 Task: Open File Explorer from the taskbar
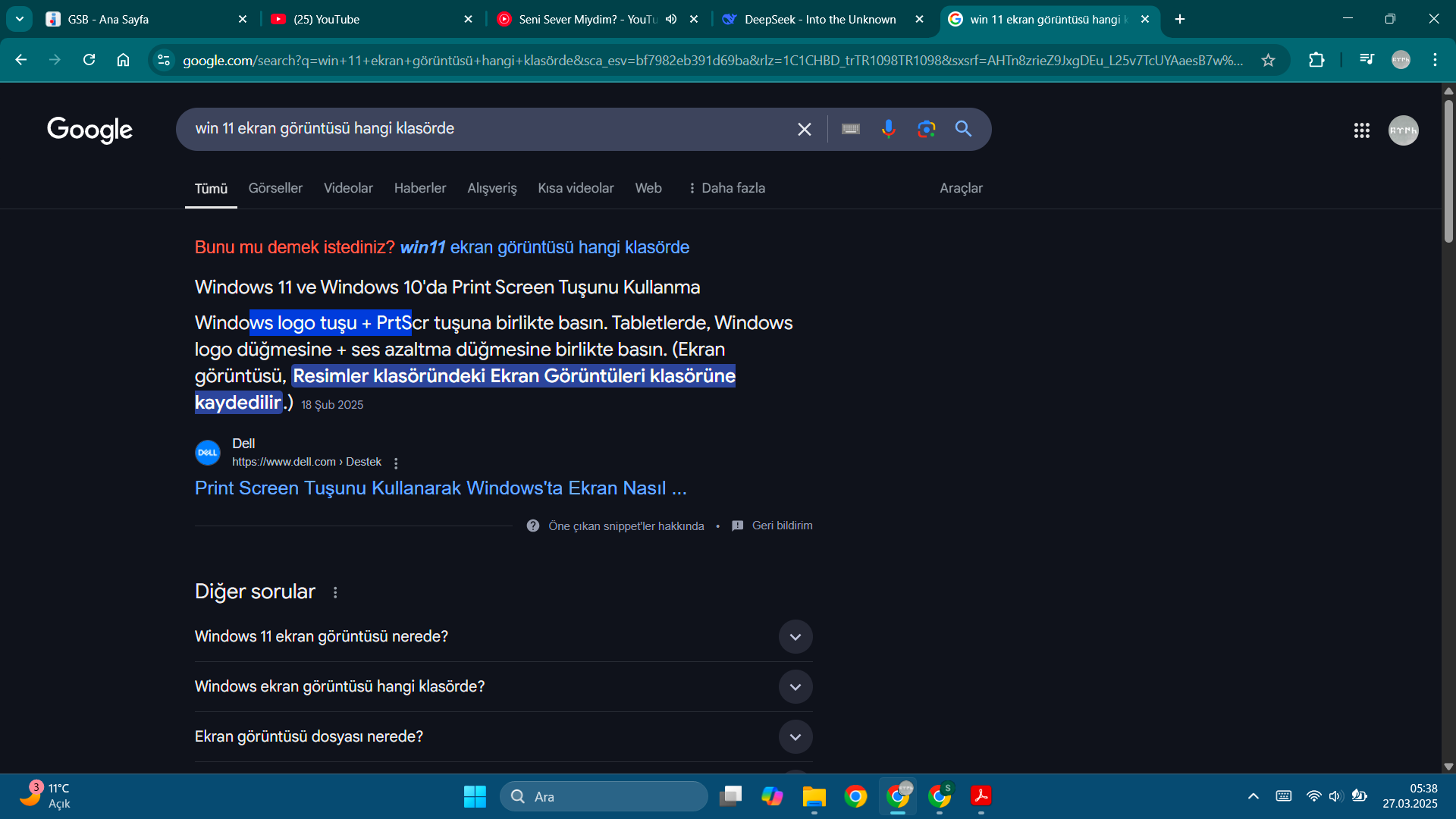tap(814, 796)
